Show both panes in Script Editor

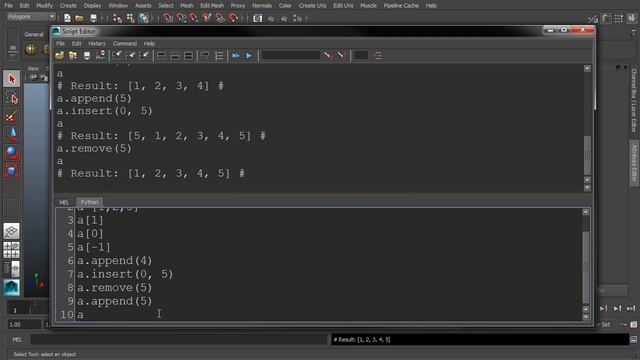click(x=188, y=56)
